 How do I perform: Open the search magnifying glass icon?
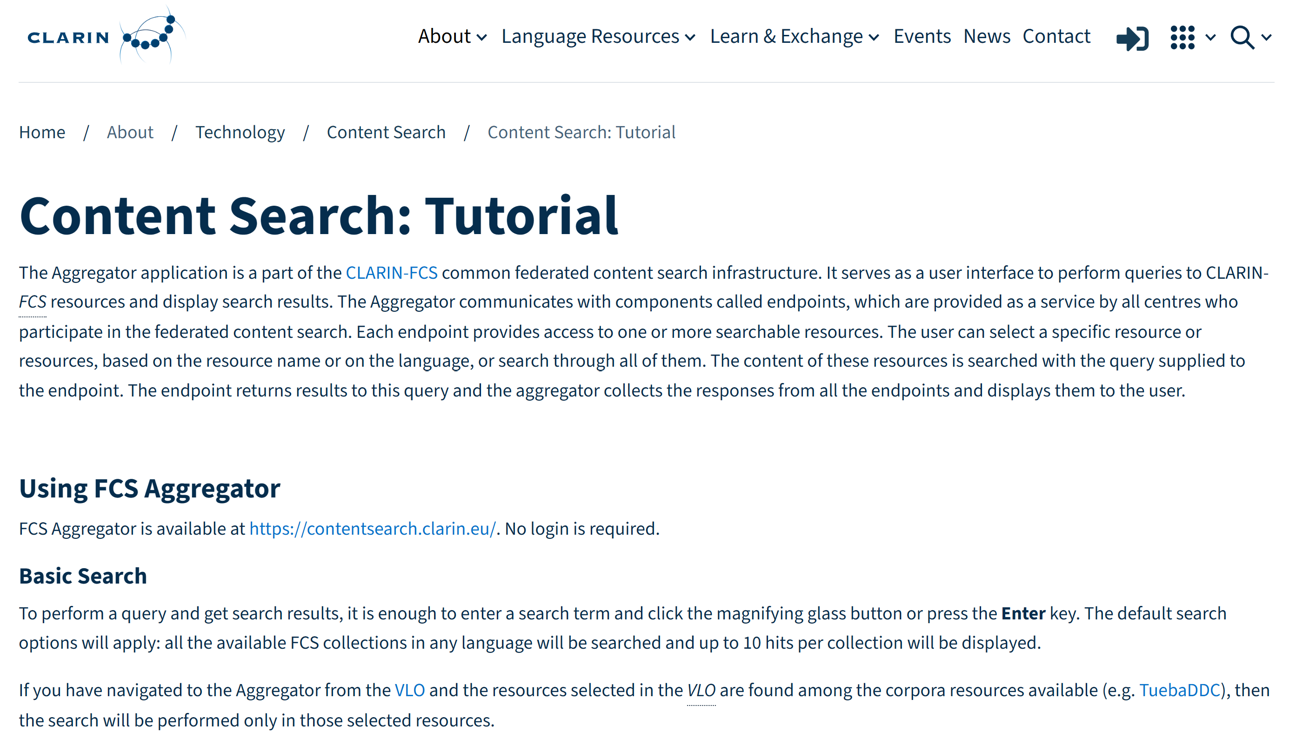coord(1242,37)
